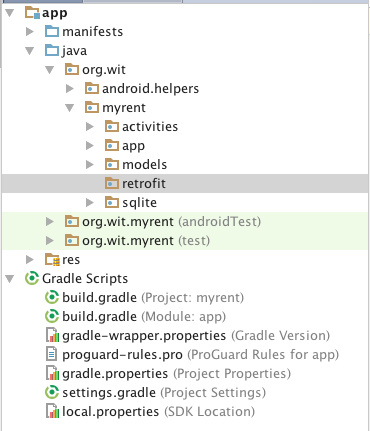Screen dimensions: 370x431
Task: Click package icon of app under myrent
Action: [x=112, y=145]
